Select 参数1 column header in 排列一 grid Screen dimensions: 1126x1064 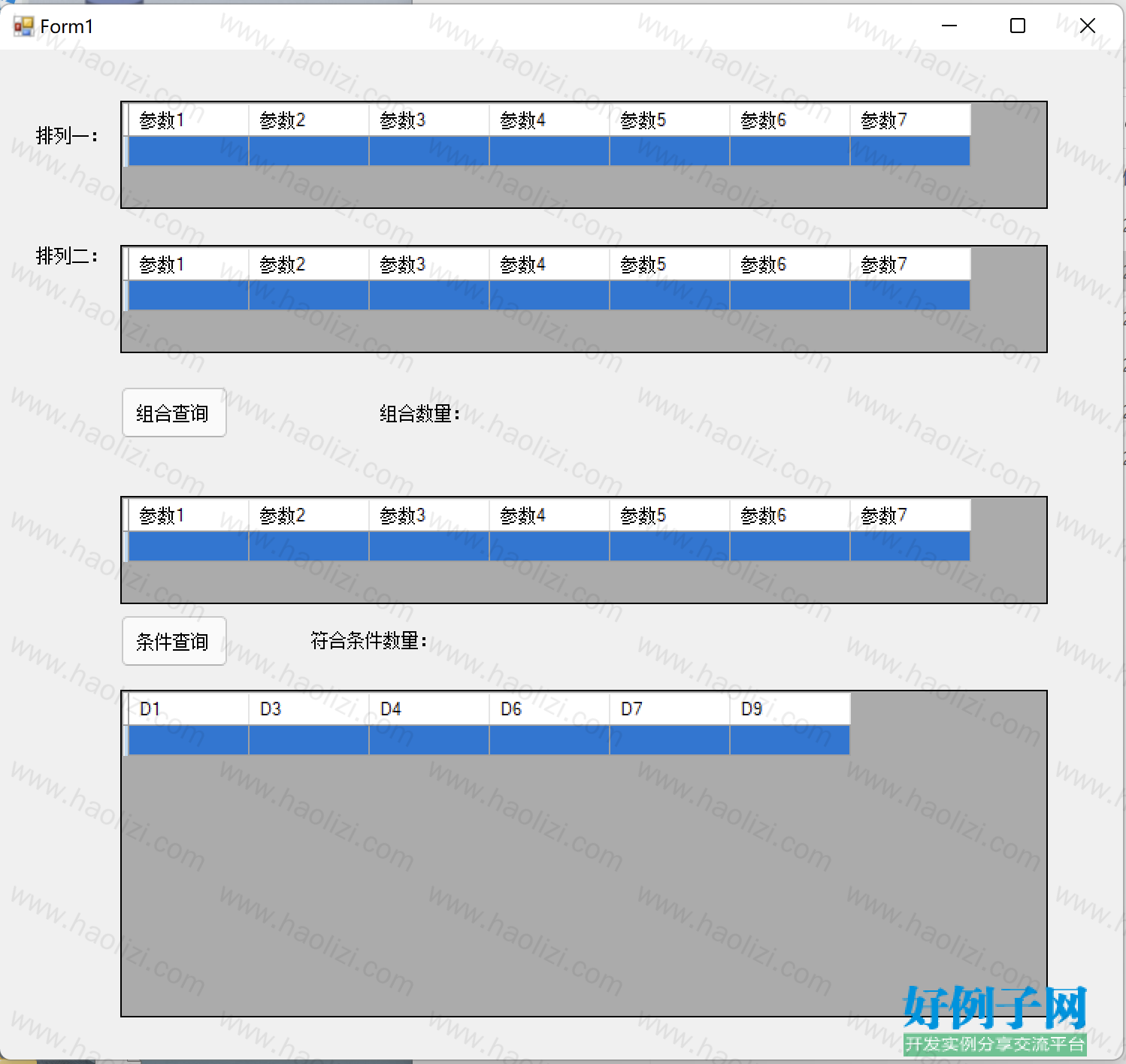[189, 120]
